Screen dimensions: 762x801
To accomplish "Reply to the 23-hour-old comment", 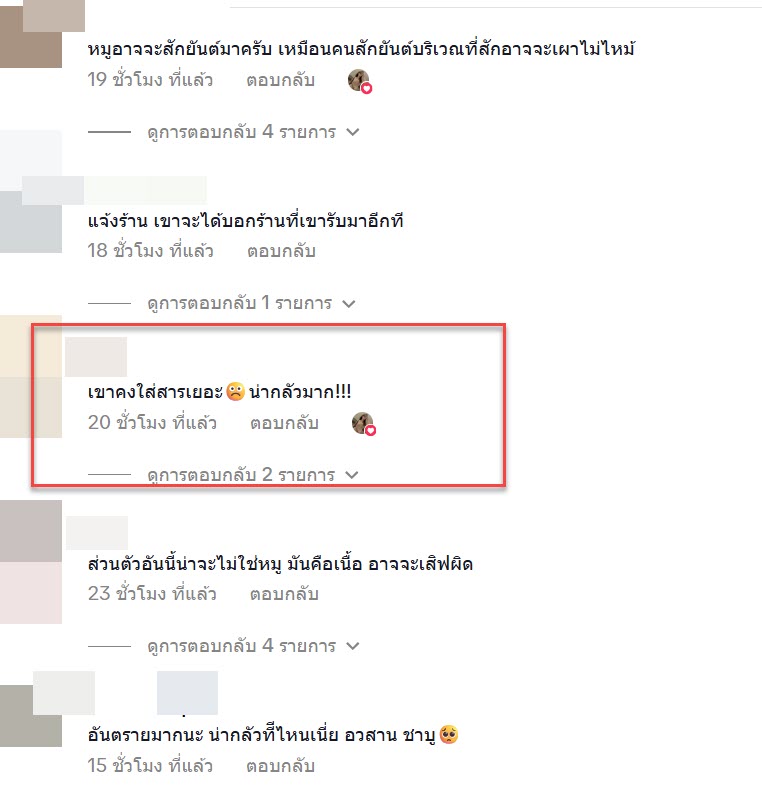I will (x=284, y=594).
